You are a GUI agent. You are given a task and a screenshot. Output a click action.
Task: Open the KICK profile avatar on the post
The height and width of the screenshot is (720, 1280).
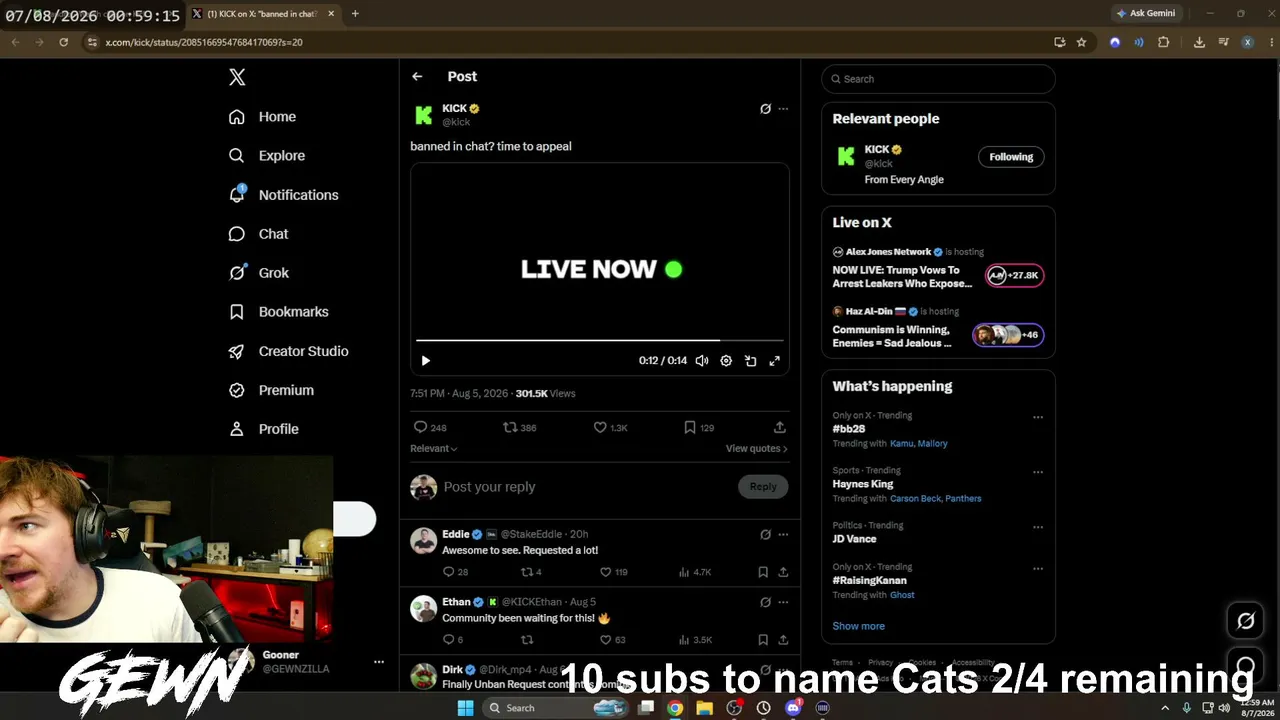[423, 115]
